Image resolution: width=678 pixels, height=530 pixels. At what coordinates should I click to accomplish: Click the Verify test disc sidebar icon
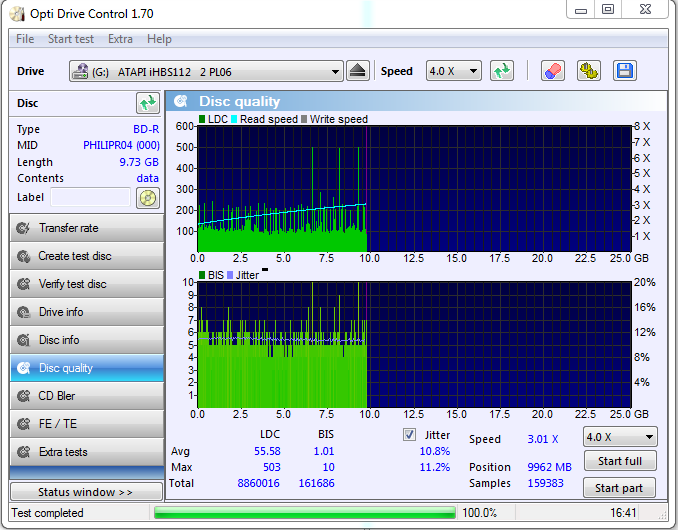(x=23, y=284)
